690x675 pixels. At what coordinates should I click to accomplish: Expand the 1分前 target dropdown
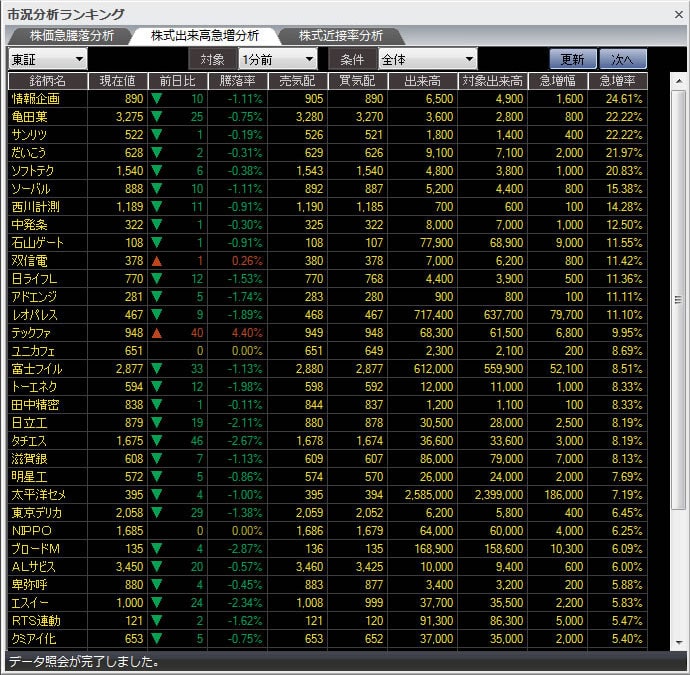[x=278, y=59]
